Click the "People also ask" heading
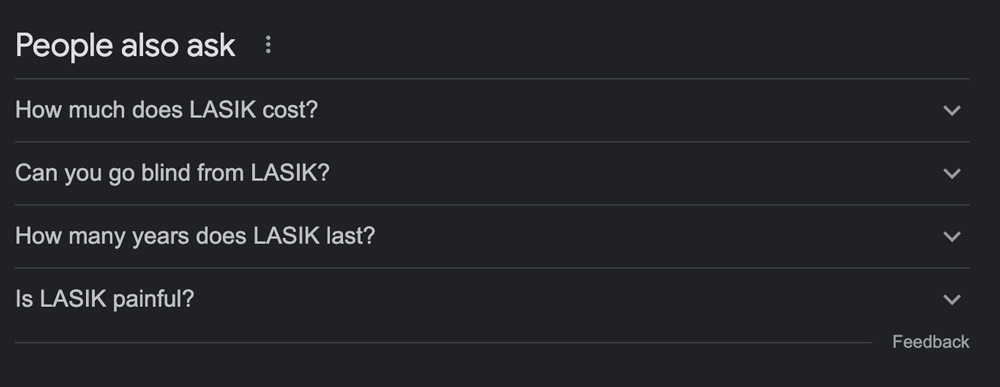This screenshot has height=387, width=1000. pyautogui.click(x=125, y=45)
